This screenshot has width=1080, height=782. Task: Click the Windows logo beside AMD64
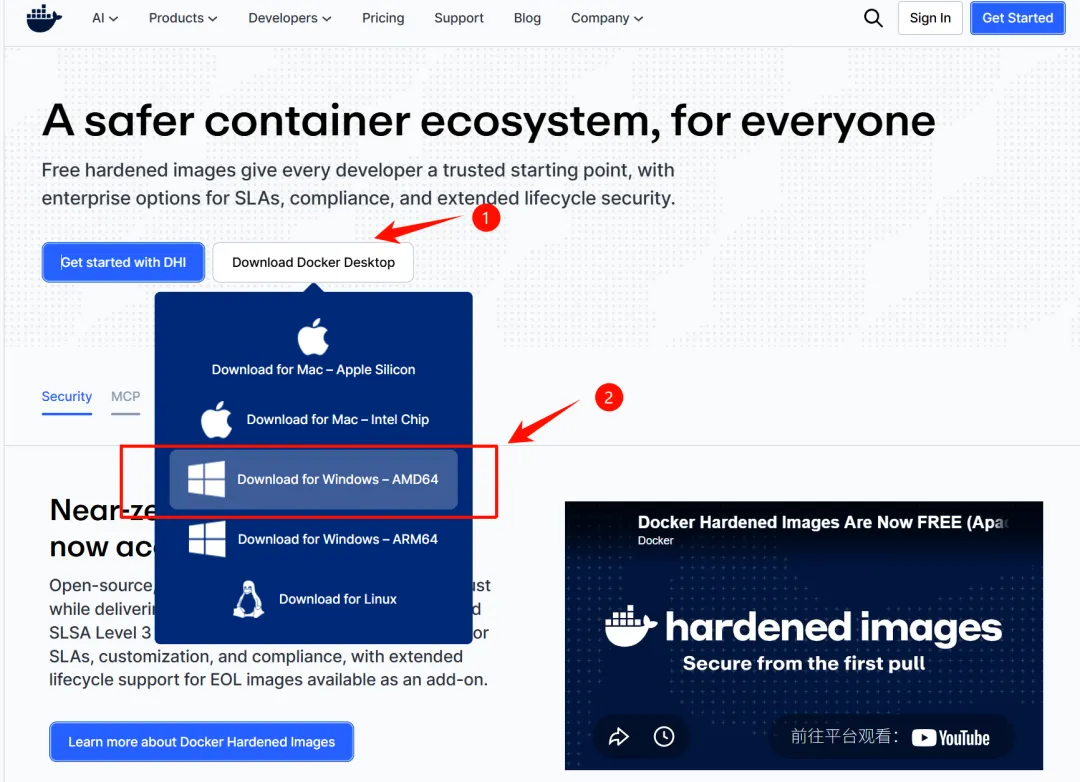[x=207, y=479]
